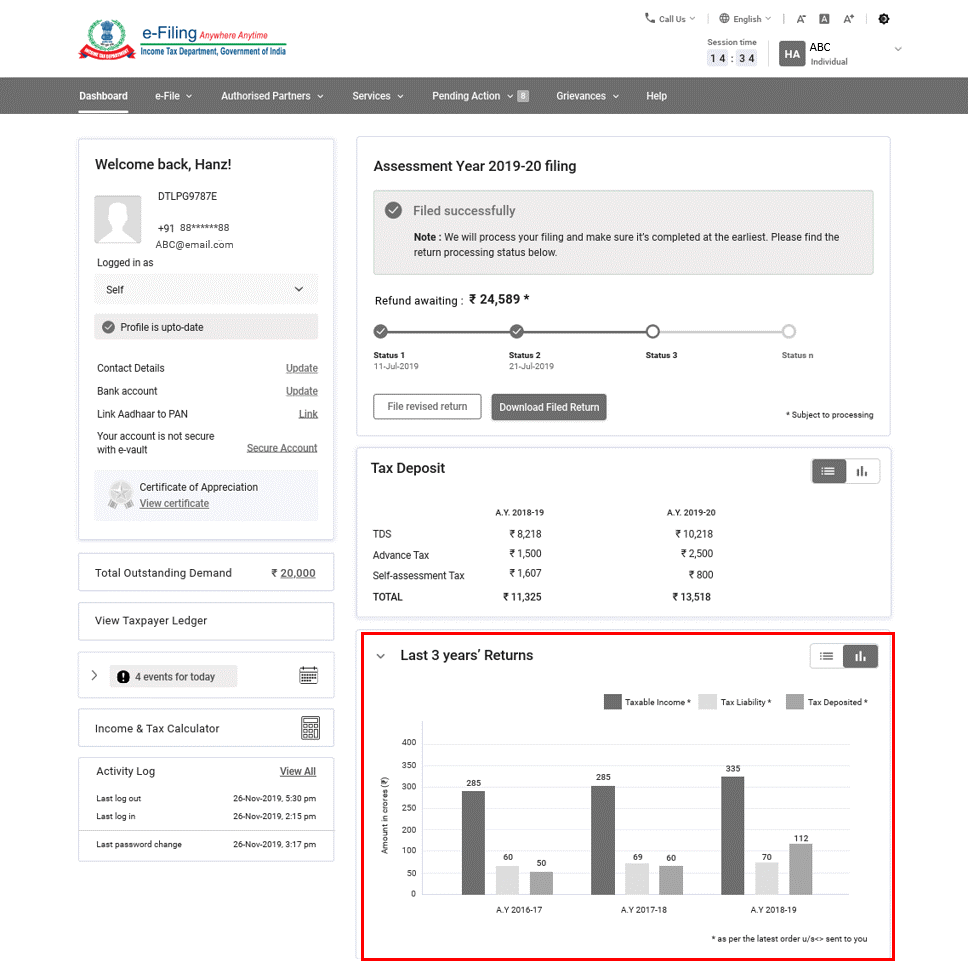Toggle table view for Tax Deposit section
Image resolution: width=968 pixels, height=961 pixels.
click(x=828, y=470)
